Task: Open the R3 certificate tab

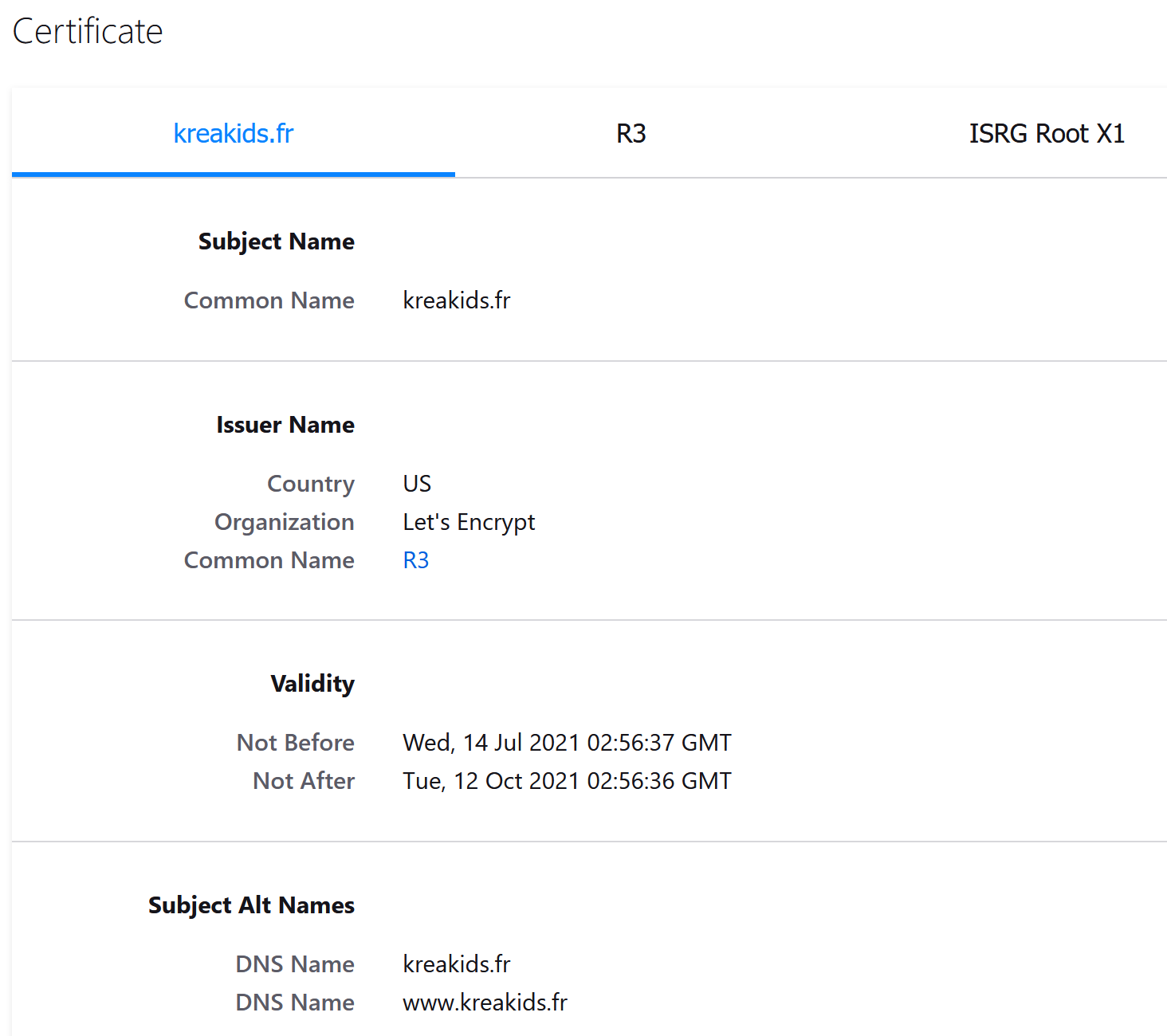Action: (x=631, y=133)
